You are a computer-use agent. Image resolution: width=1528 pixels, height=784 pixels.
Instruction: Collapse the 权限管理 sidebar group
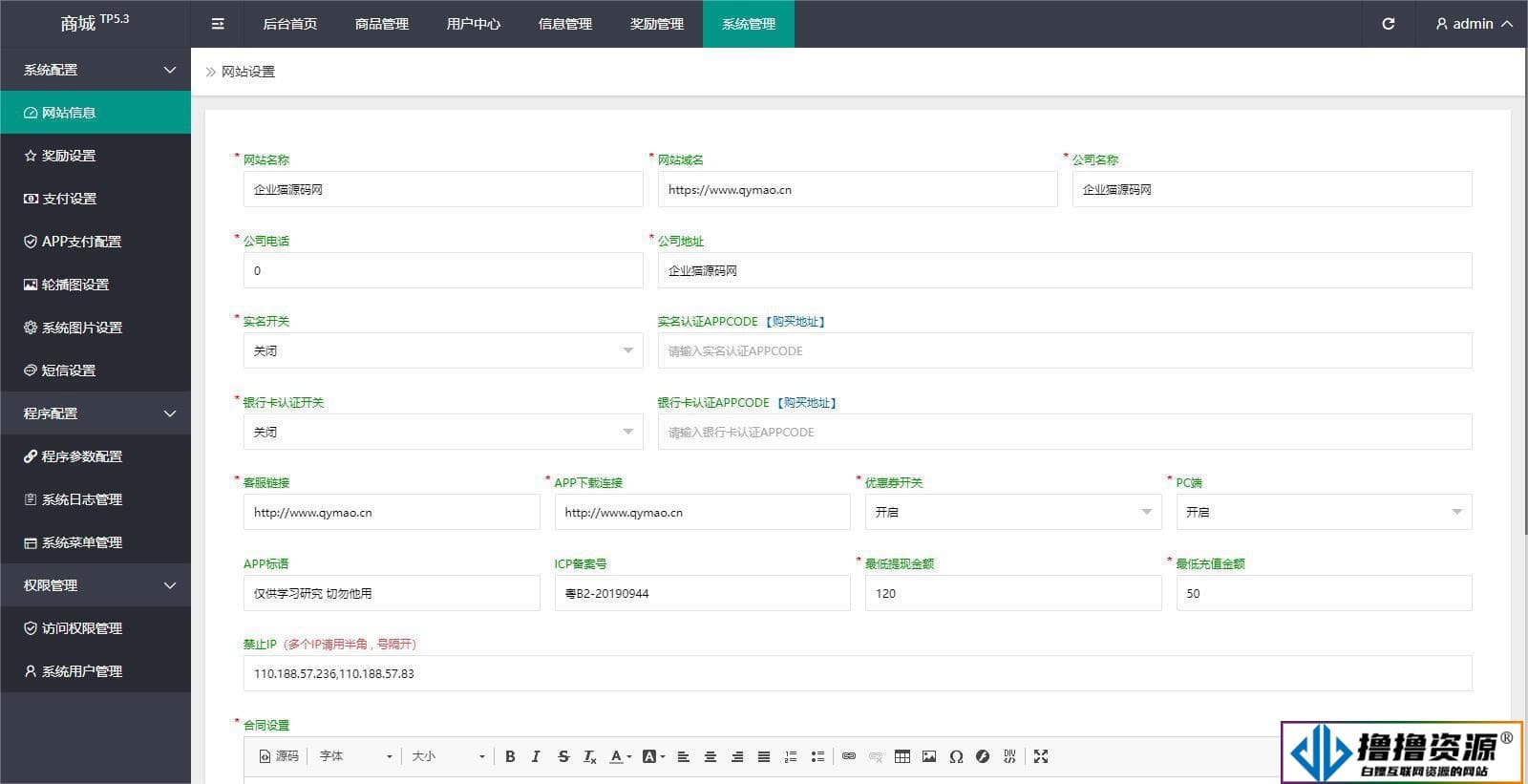pyautogui.click(x=95, y=585)
